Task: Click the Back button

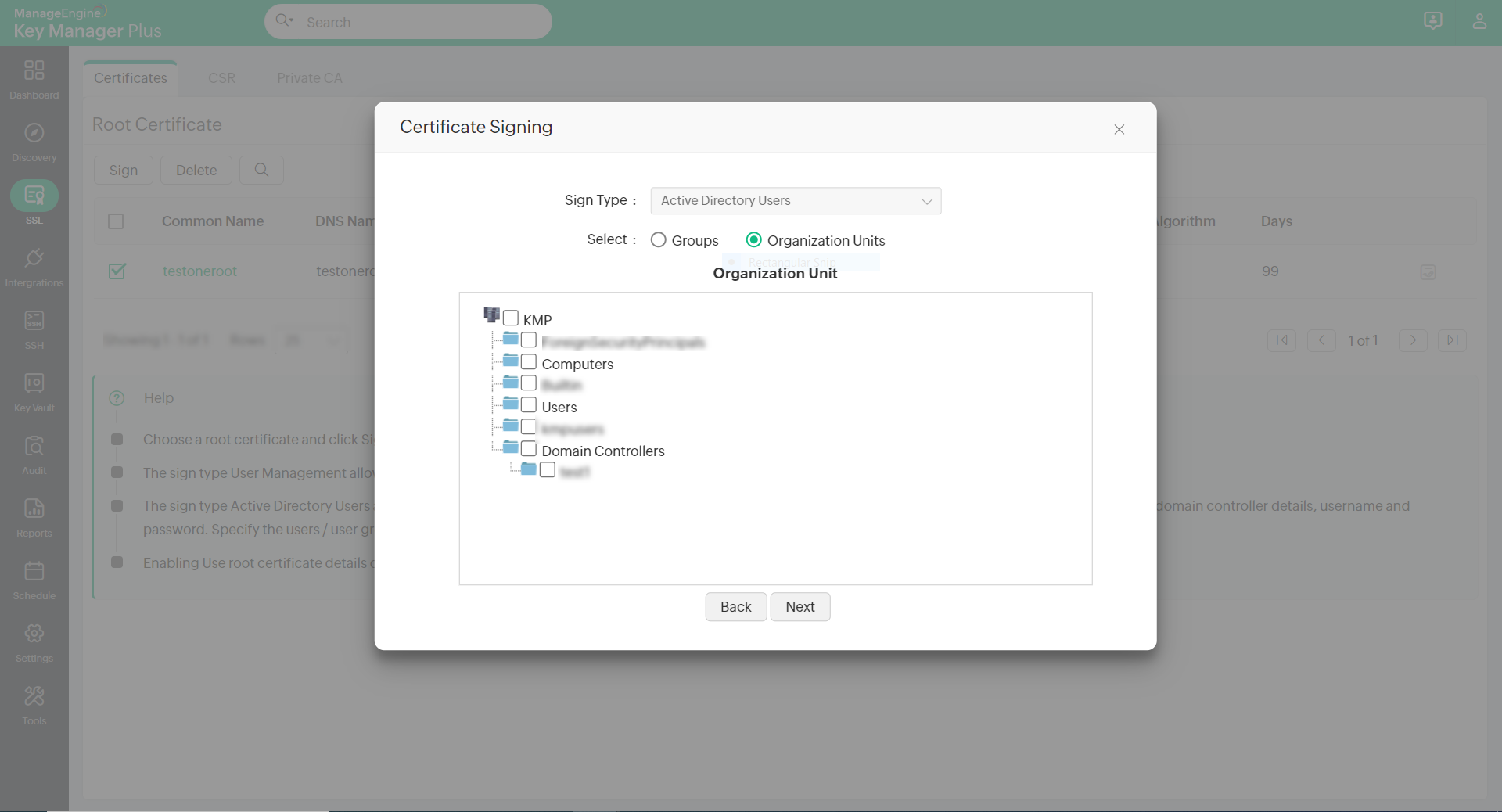Action: point(736,607)
